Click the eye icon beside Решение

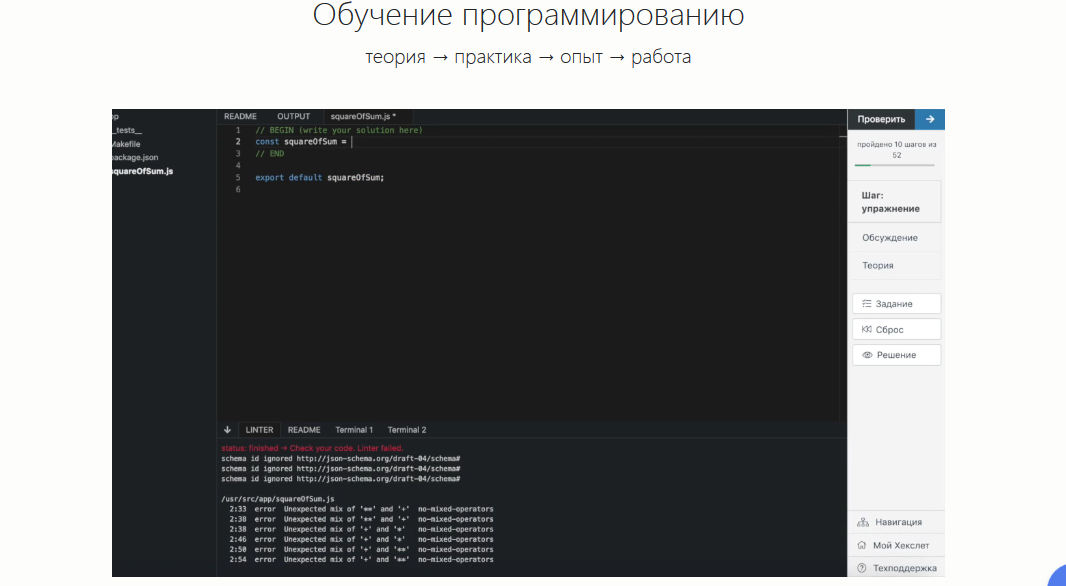(867, 355)
